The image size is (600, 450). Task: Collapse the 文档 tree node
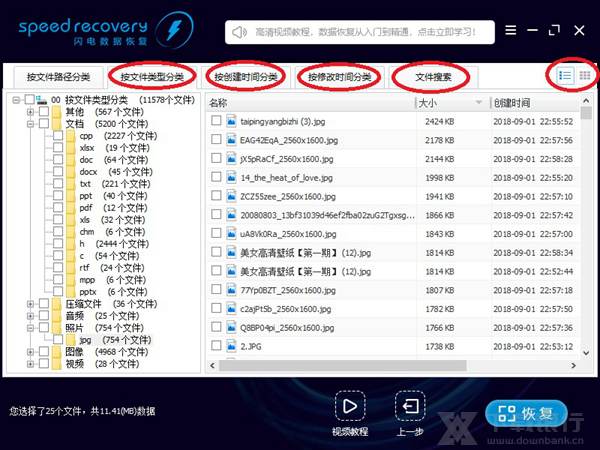[31, 124]
